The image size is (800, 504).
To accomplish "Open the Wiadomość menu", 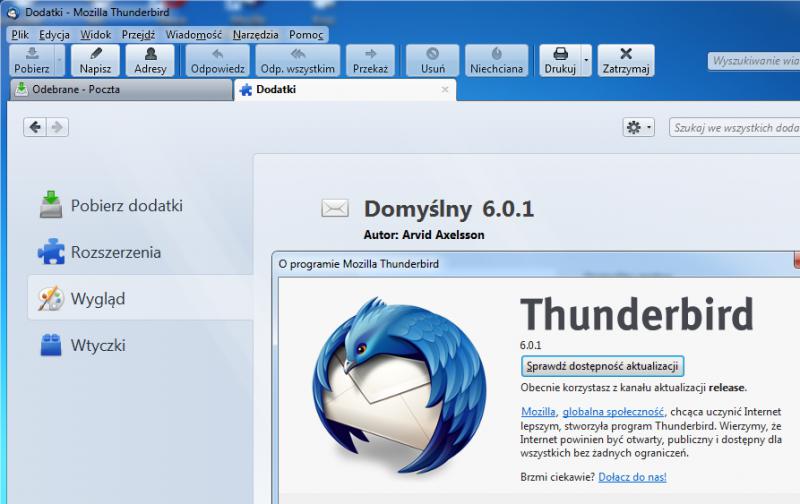I will coord(194,35).
